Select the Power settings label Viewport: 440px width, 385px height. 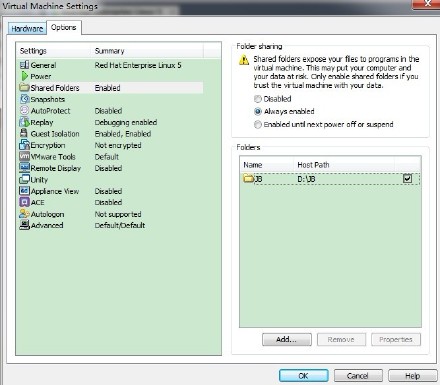pos(41,77)
